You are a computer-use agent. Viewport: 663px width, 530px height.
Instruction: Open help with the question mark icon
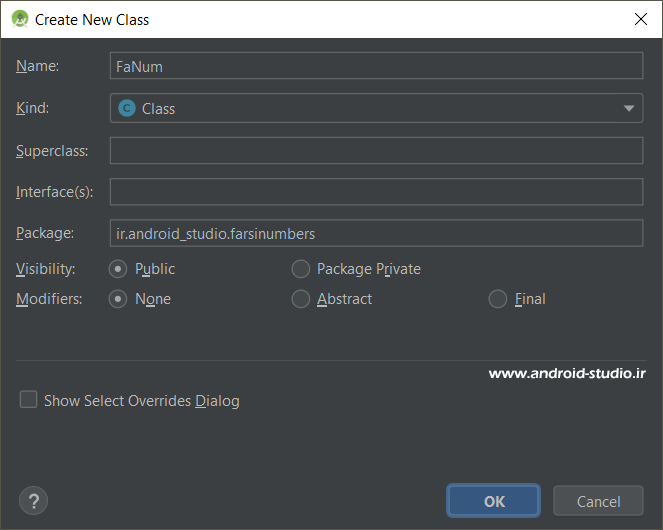[33, 501]
